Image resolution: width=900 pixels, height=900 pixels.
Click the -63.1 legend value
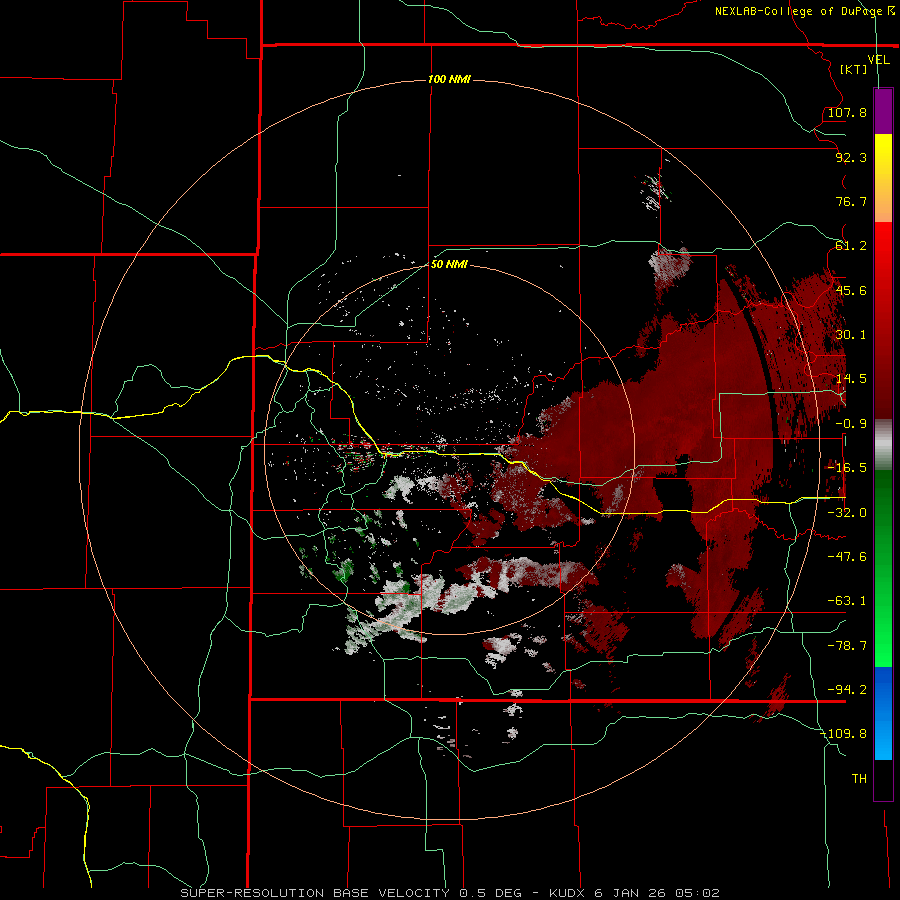tap(847, 601)
